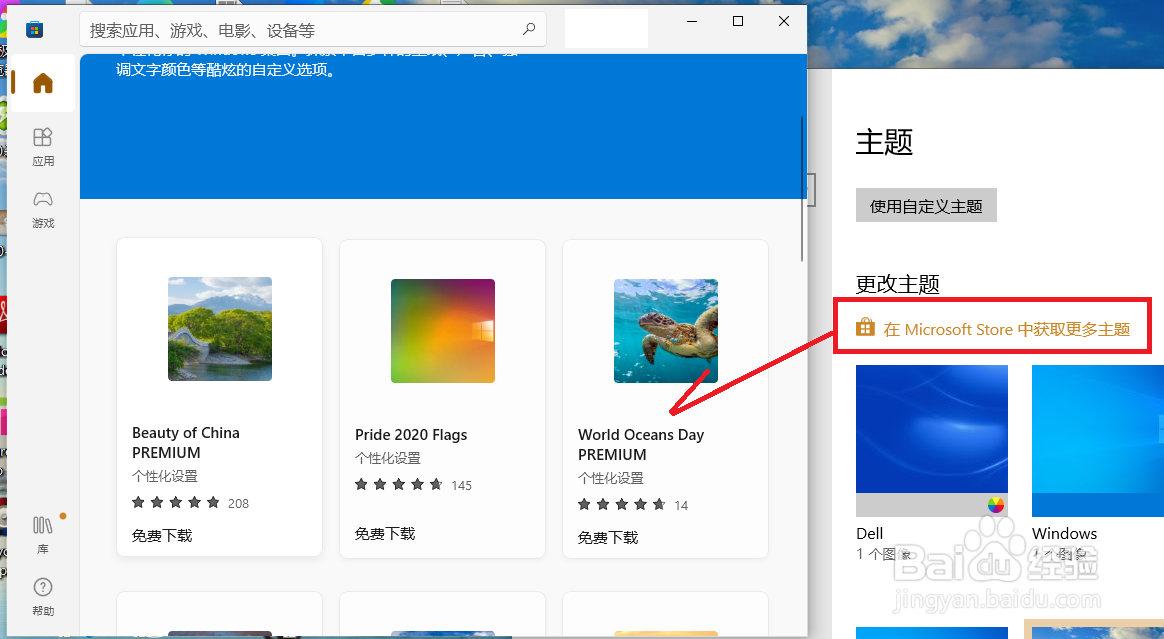Click 免费下载 under World Oceans Day

click(608, 537)
